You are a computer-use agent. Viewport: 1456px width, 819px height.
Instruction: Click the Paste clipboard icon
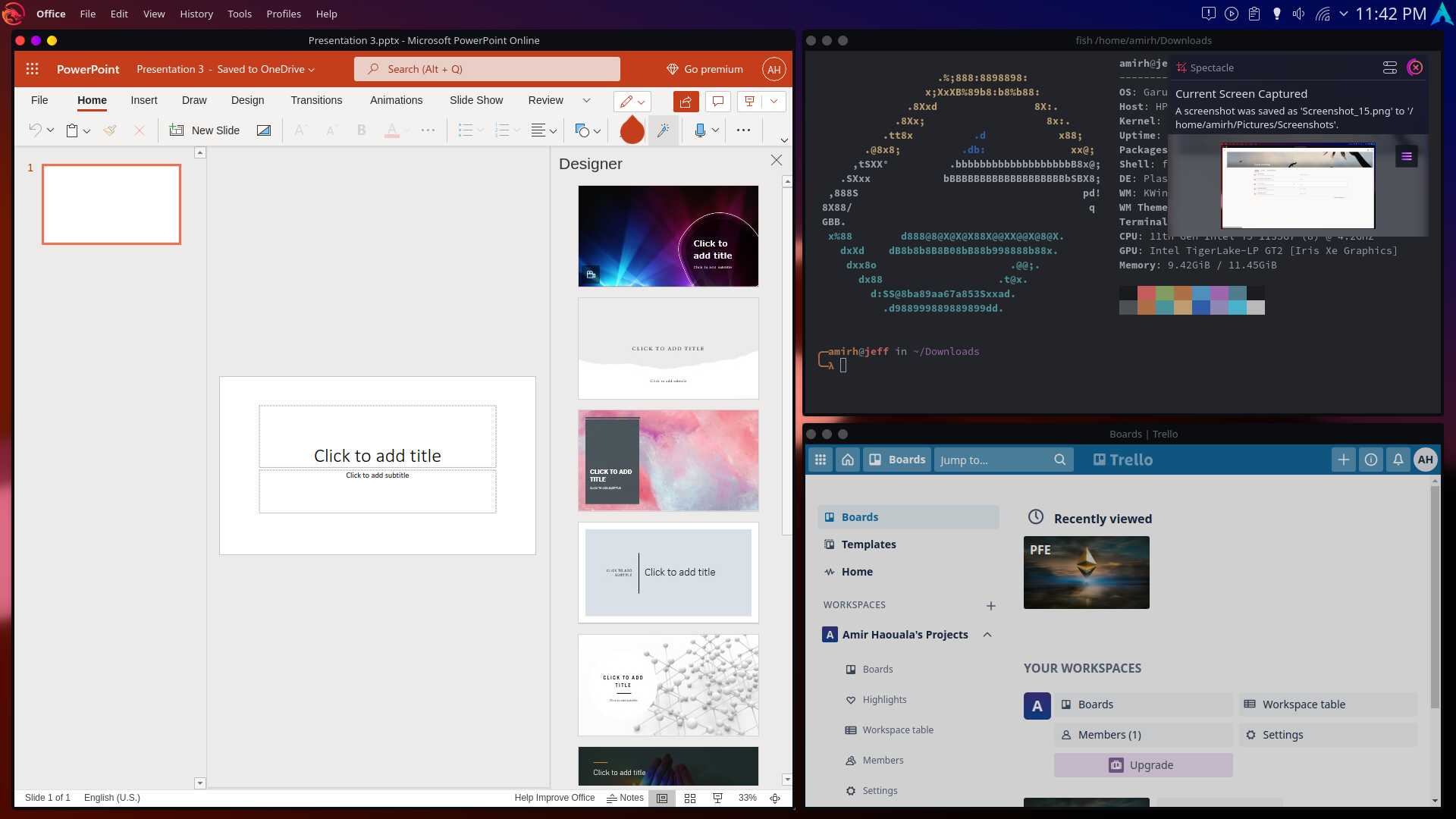click(72, 130)
